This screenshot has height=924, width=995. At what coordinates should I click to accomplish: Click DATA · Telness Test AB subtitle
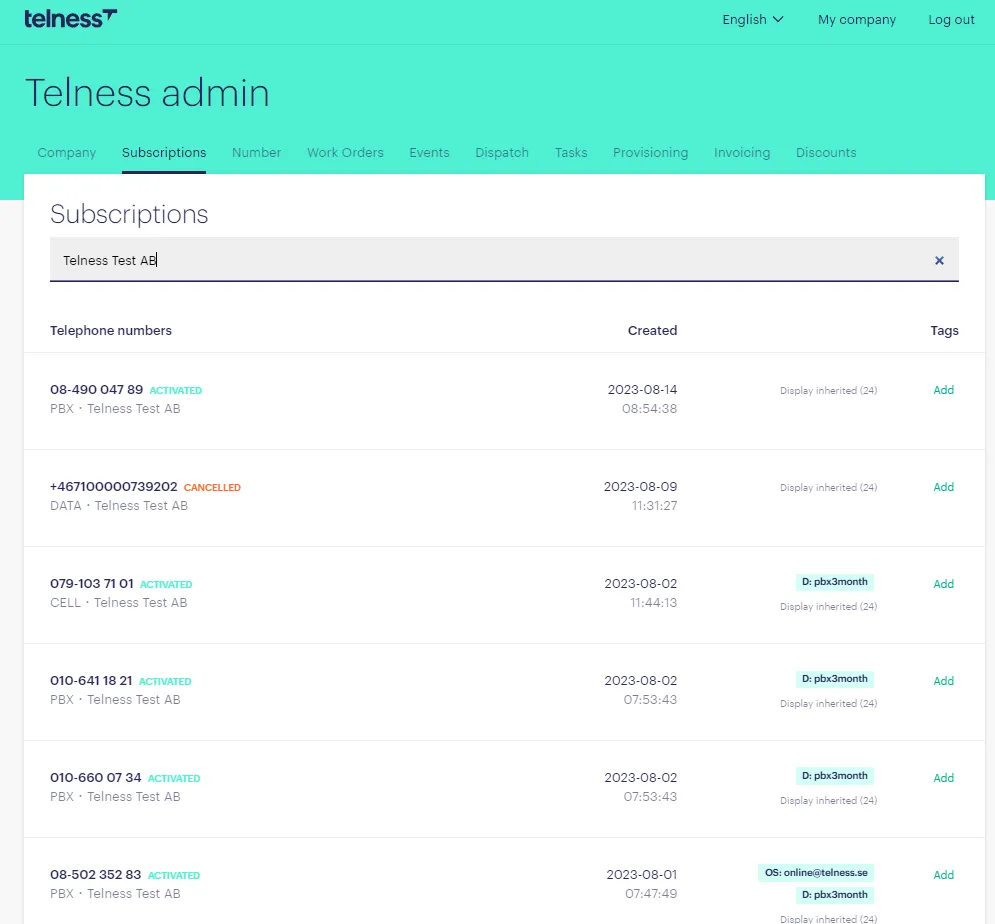[119, 506]
